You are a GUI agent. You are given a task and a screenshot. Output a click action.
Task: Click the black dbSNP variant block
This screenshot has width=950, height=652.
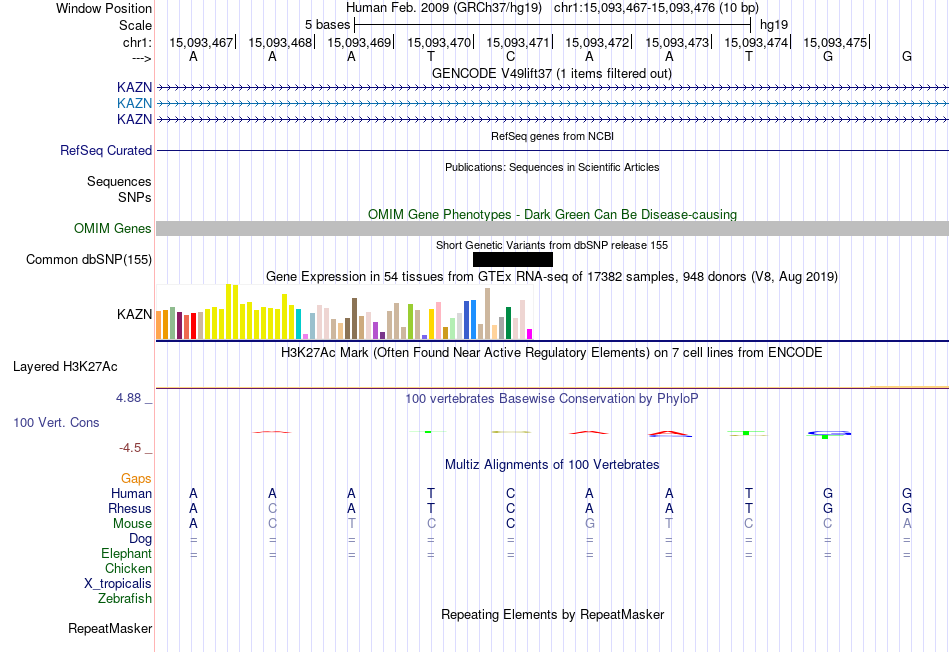[x=513, y=259]
